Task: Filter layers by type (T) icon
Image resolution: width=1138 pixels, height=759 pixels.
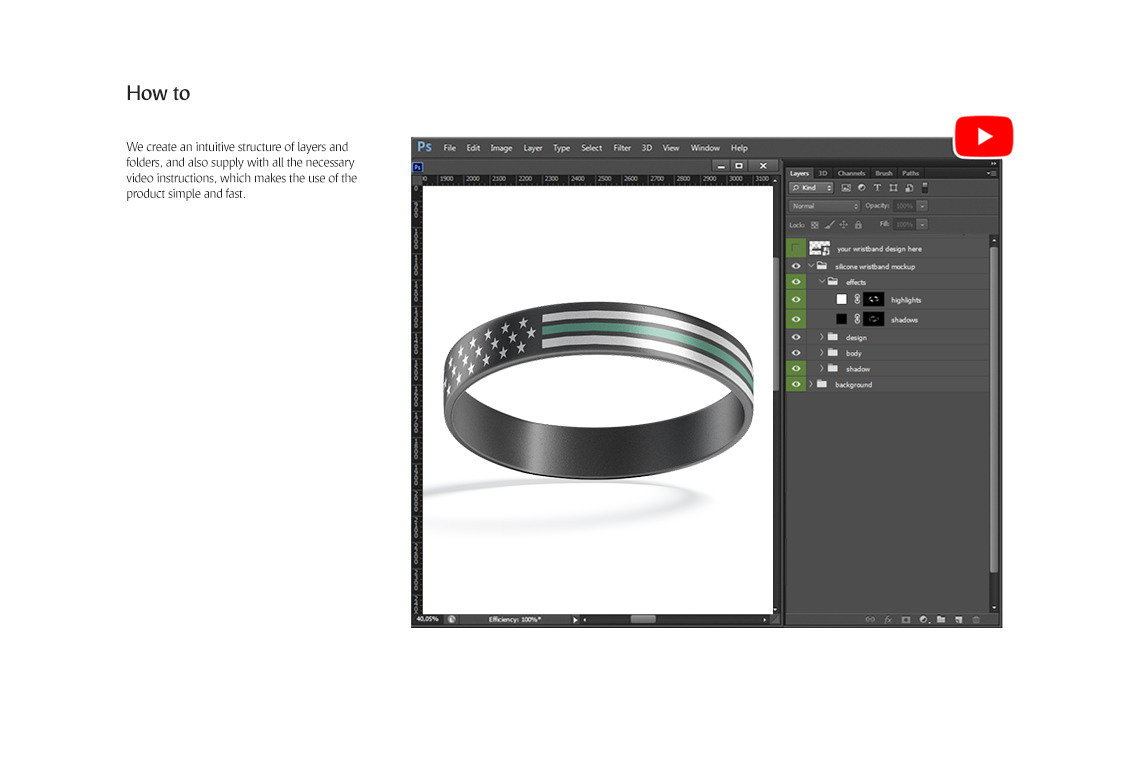Action: tap(877, 188)
